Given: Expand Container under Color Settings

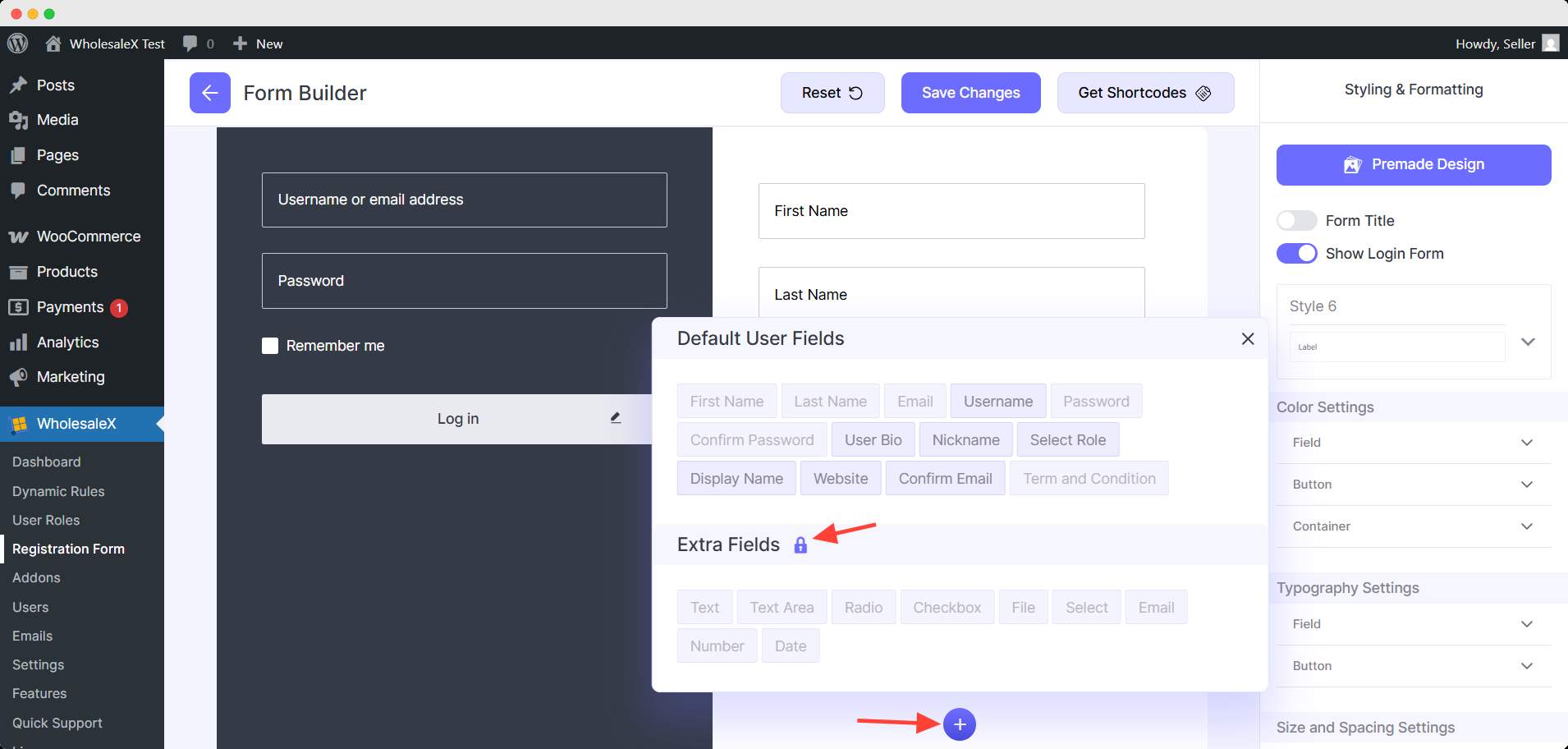Looking at the screenshot, I should 1414,526.
